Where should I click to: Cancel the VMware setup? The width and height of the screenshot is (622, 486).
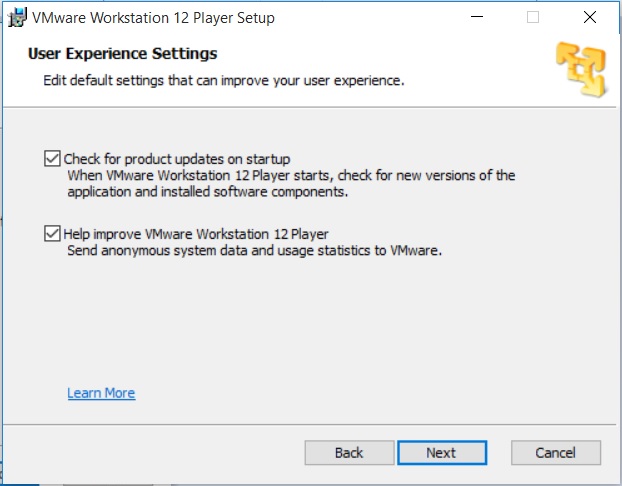556,453
